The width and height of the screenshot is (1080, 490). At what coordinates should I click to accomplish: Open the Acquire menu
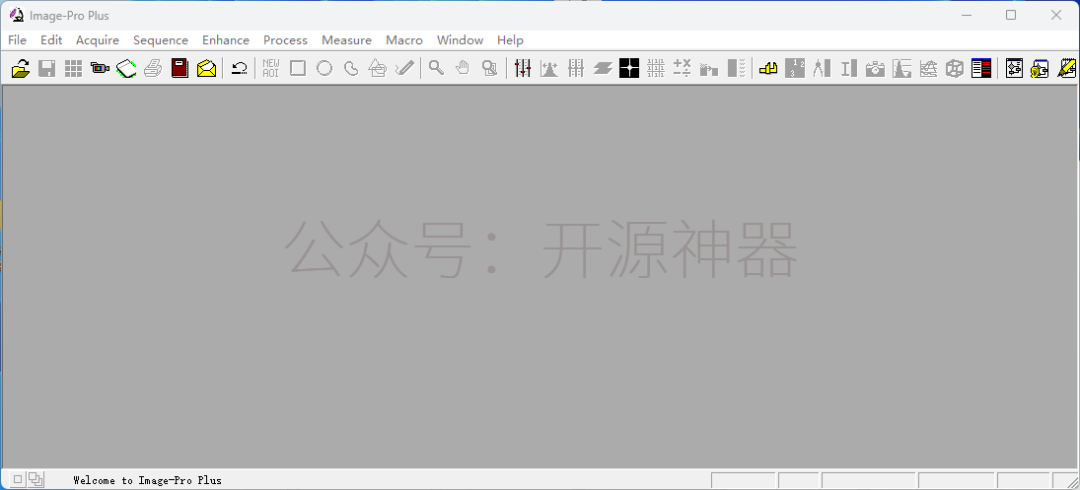click(97, 40)
